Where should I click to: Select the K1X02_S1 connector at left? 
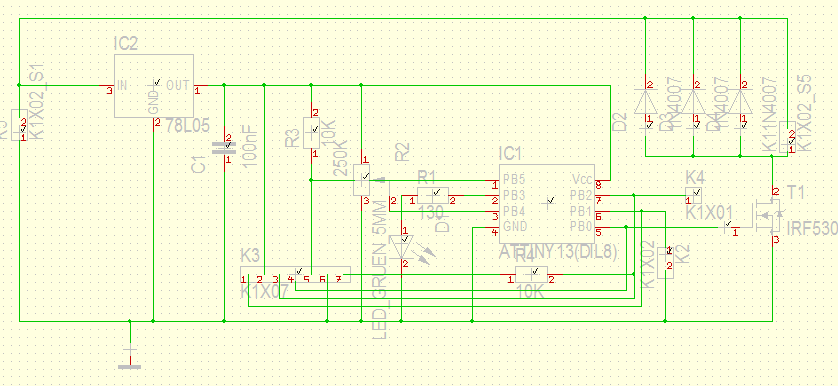(19, 125)
